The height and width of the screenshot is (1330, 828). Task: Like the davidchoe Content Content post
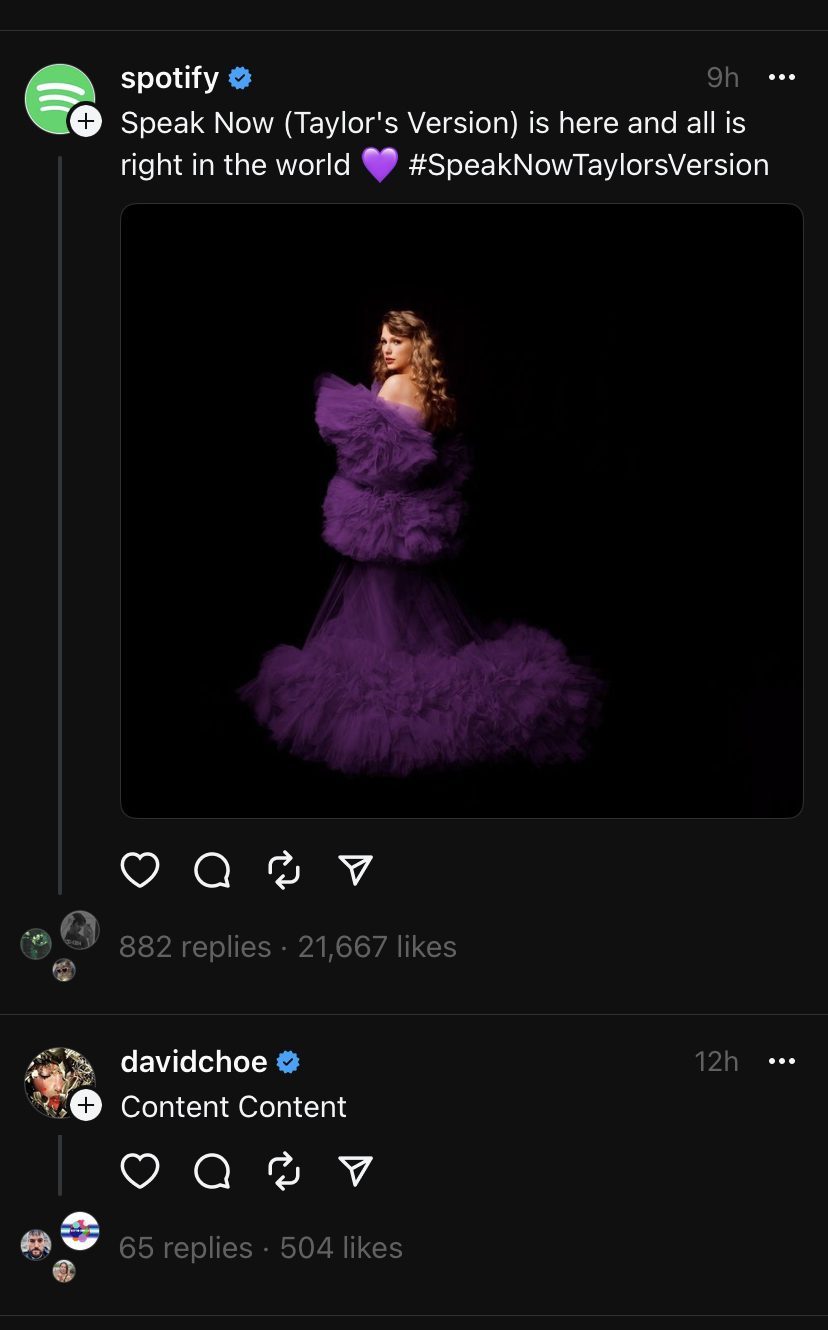[140, 1170]
